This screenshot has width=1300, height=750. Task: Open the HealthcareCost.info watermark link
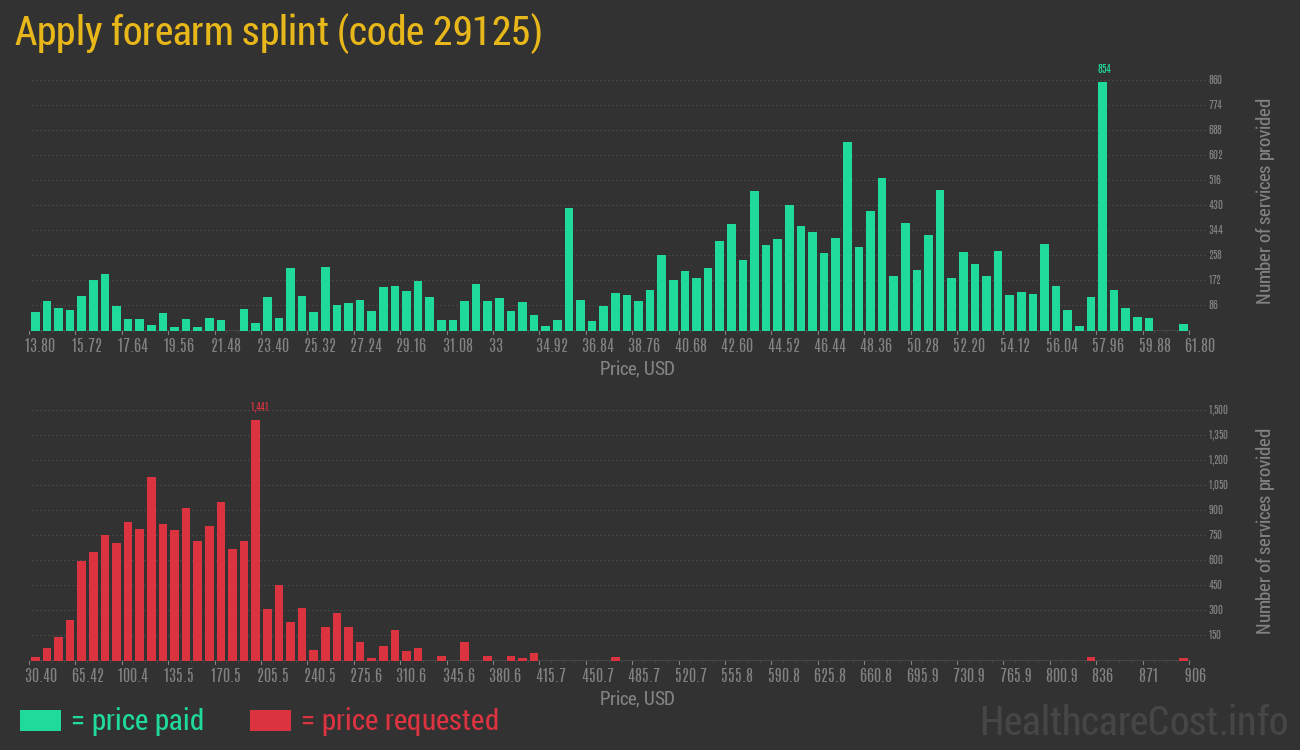tap(1133, 720)
